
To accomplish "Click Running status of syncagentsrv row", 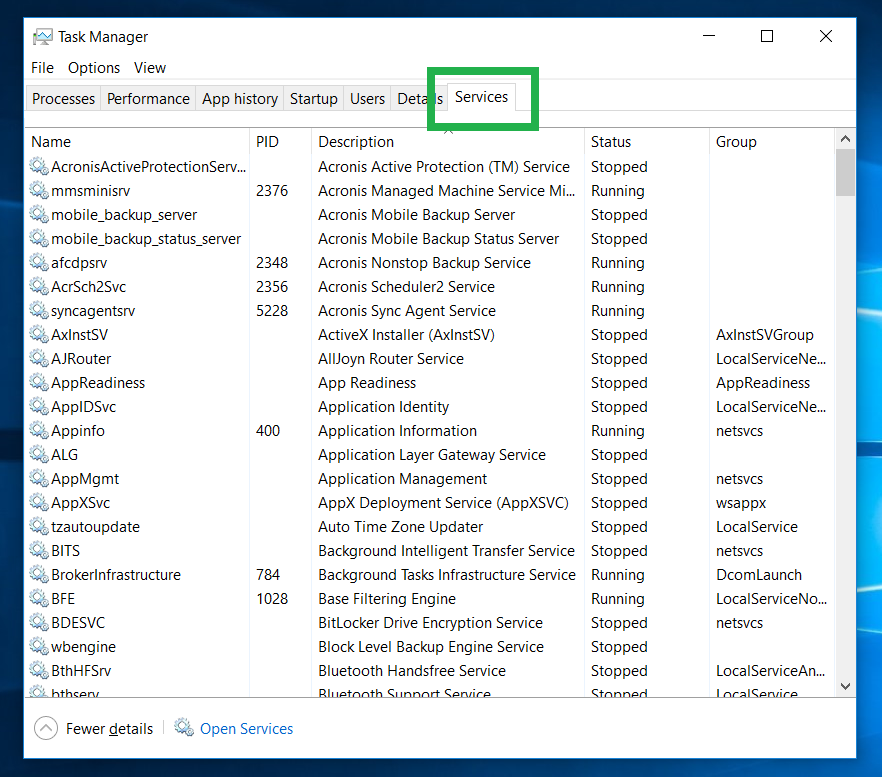I will click(618, 311).
